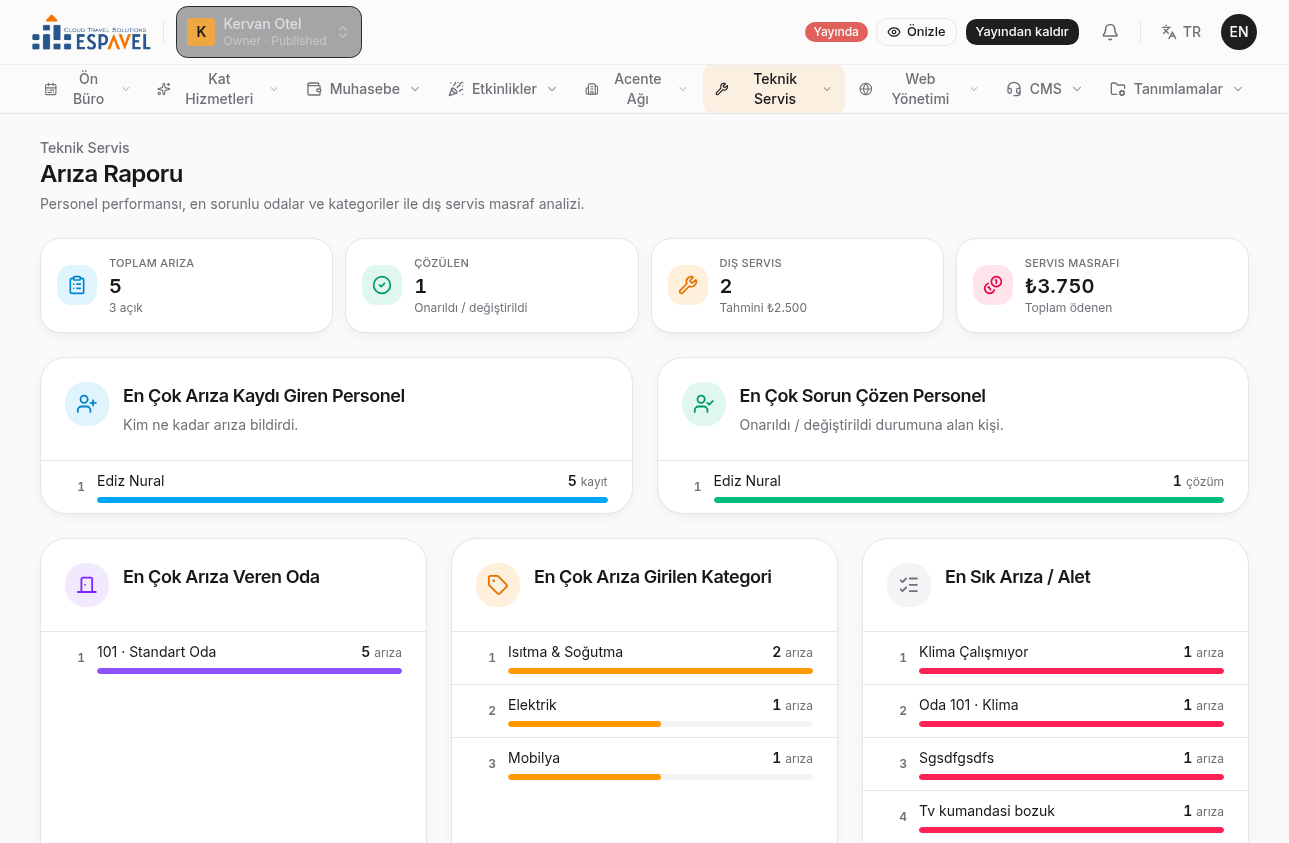Expand the Ön Büro menu chevron

click(x=126, y=89)
